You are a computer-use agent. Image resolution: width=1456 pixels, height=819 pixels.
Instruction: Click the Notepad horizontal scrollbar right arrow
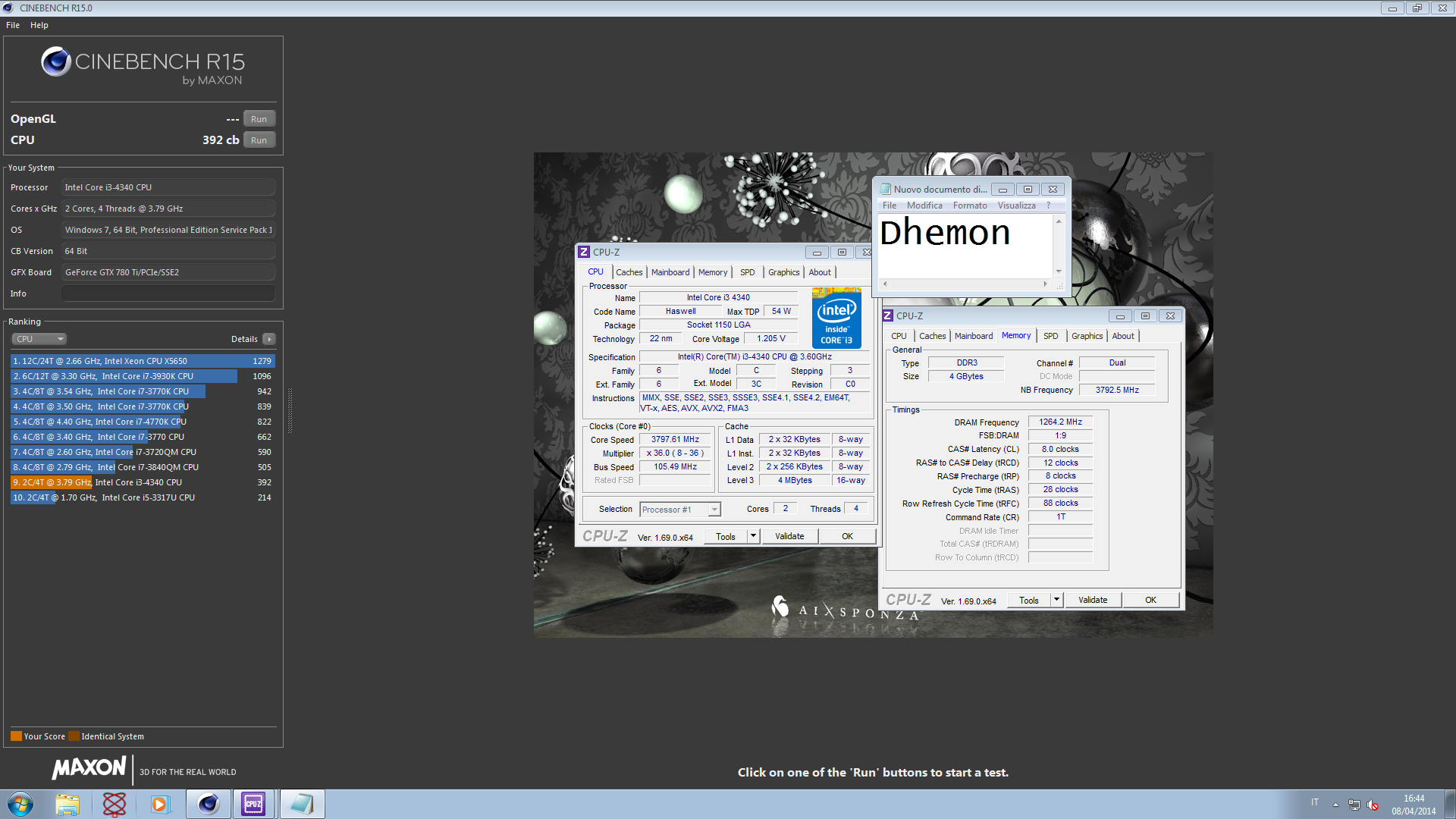point(1046,284)
